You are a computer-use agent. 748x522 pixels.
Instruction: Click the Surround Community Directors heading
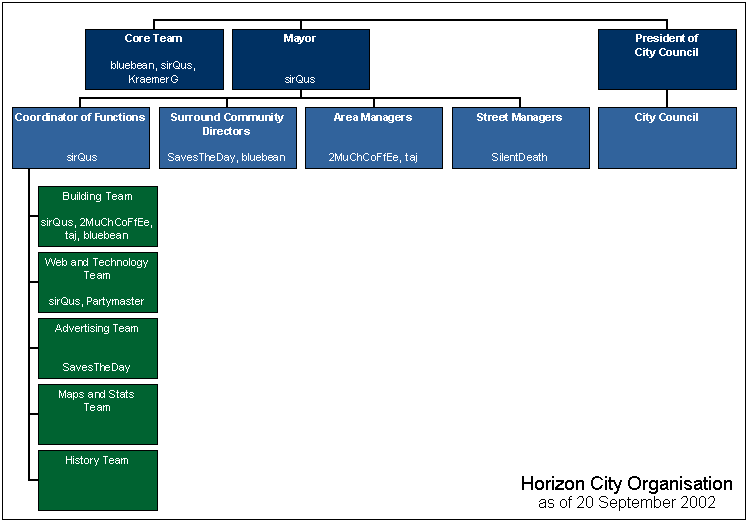click(226, 124)
